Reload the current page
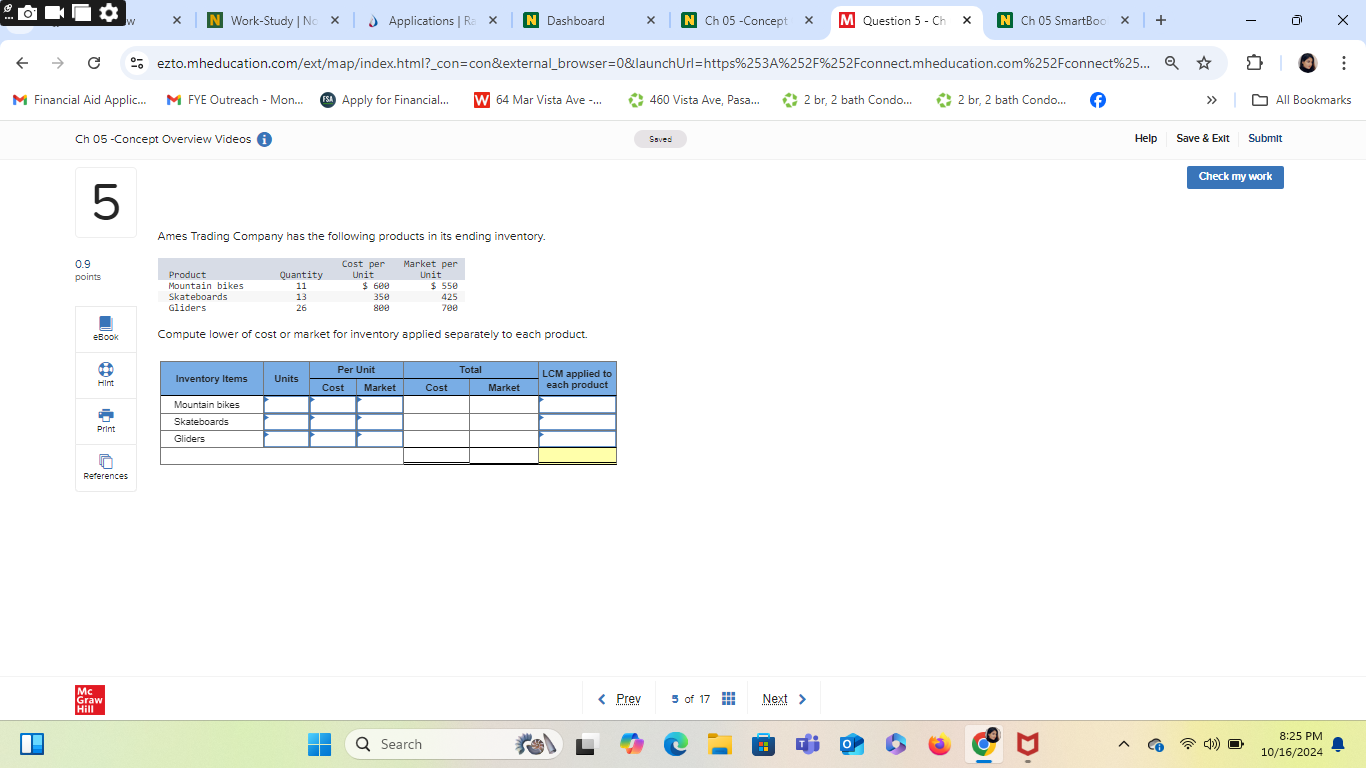The image size is (1366, 768). (x=94, y=63)
